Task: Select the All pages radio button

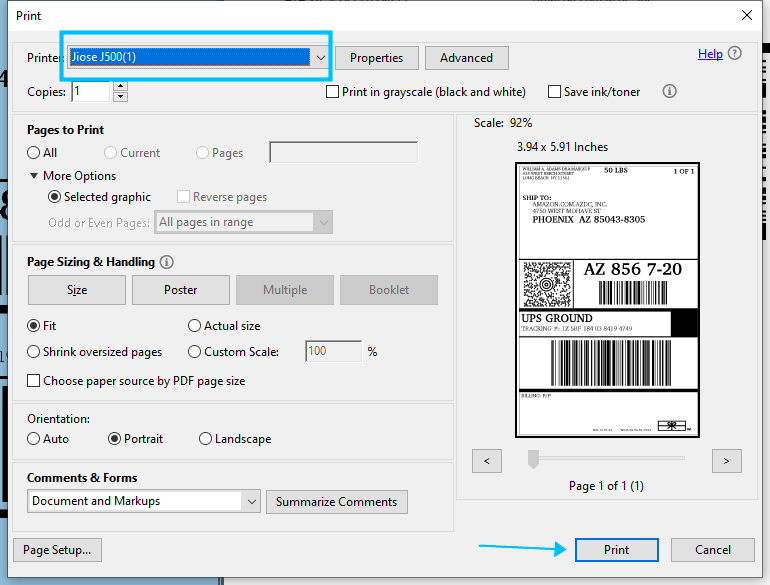Action: pos(33,153)
